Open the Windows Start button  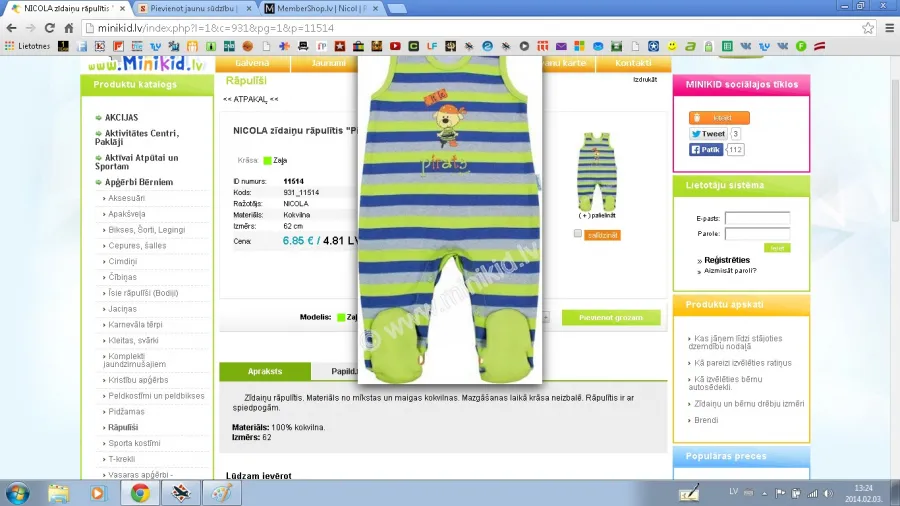pyautogui.click(x=17, y=493)
